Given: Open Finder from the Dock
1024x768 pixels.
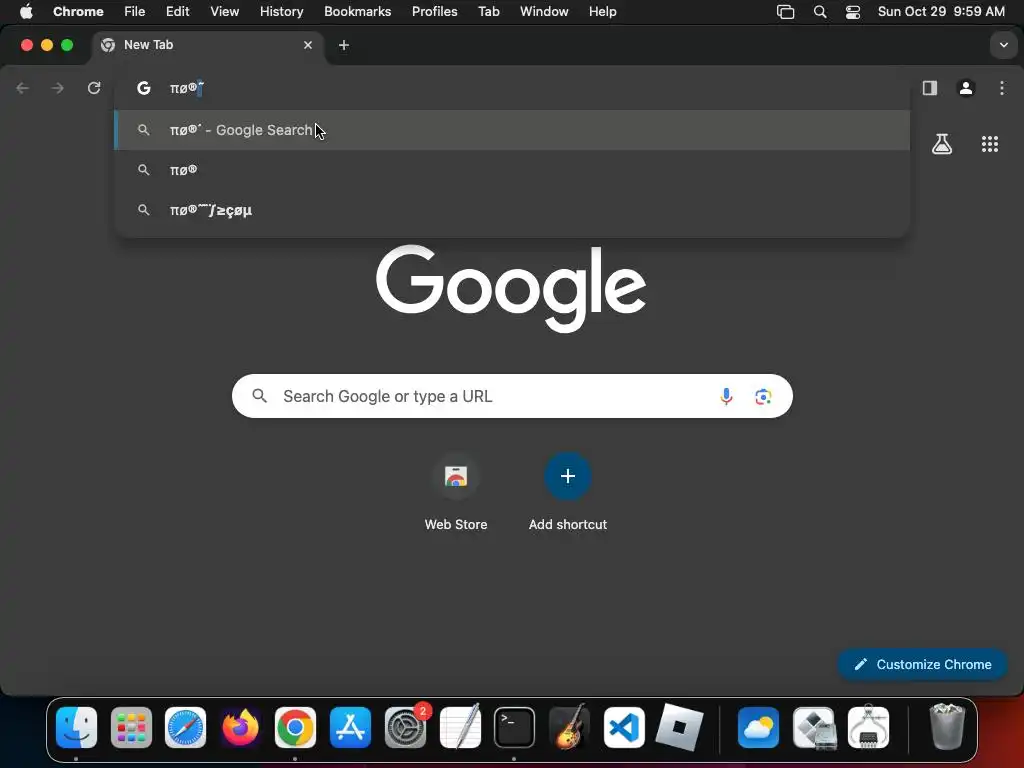Looking at the screenshot, I should [x=76, y=728].
